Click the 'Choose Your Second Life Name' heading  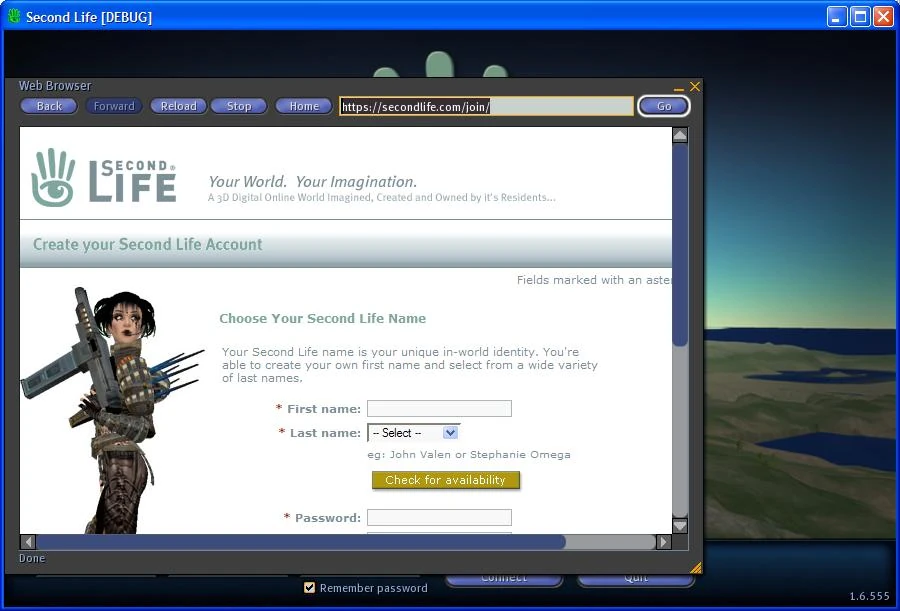323,319
